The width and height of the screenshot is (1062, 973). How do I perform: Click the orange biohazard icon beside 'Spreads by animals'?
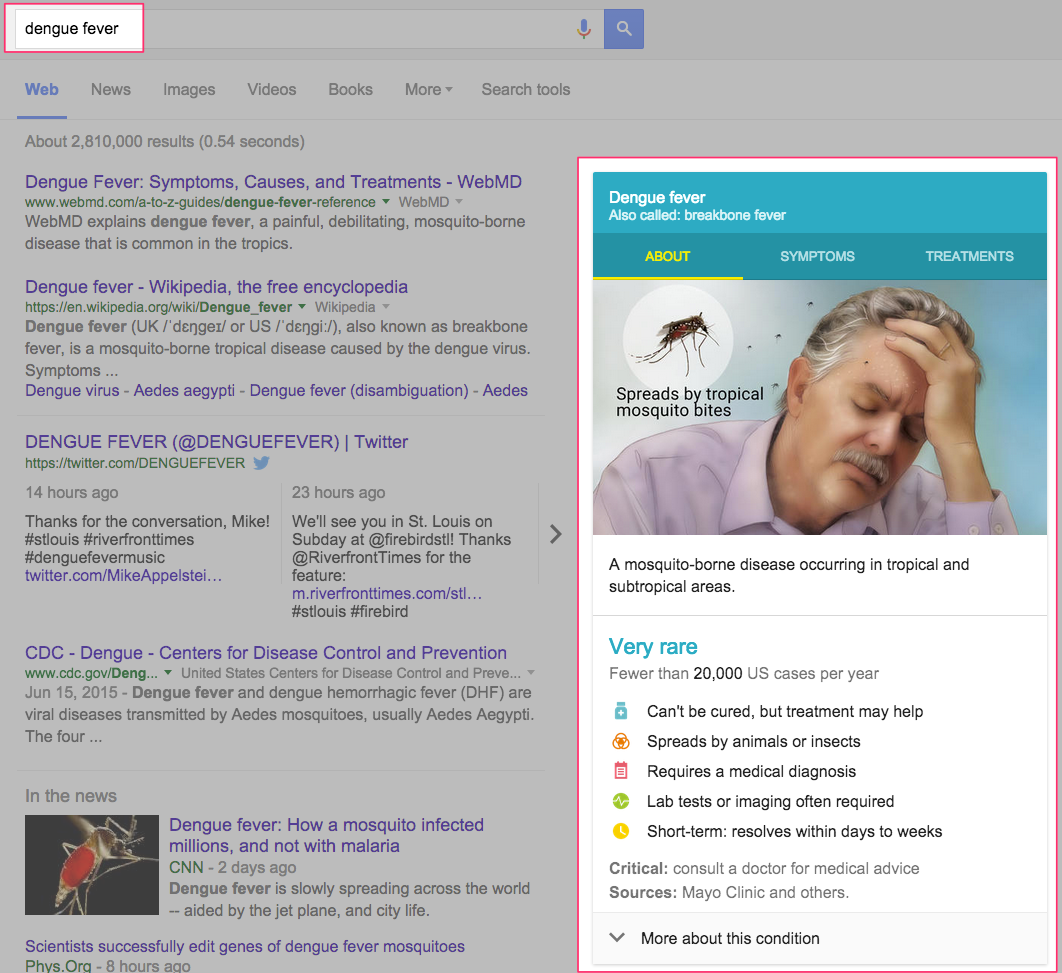[x=620, y=741]
